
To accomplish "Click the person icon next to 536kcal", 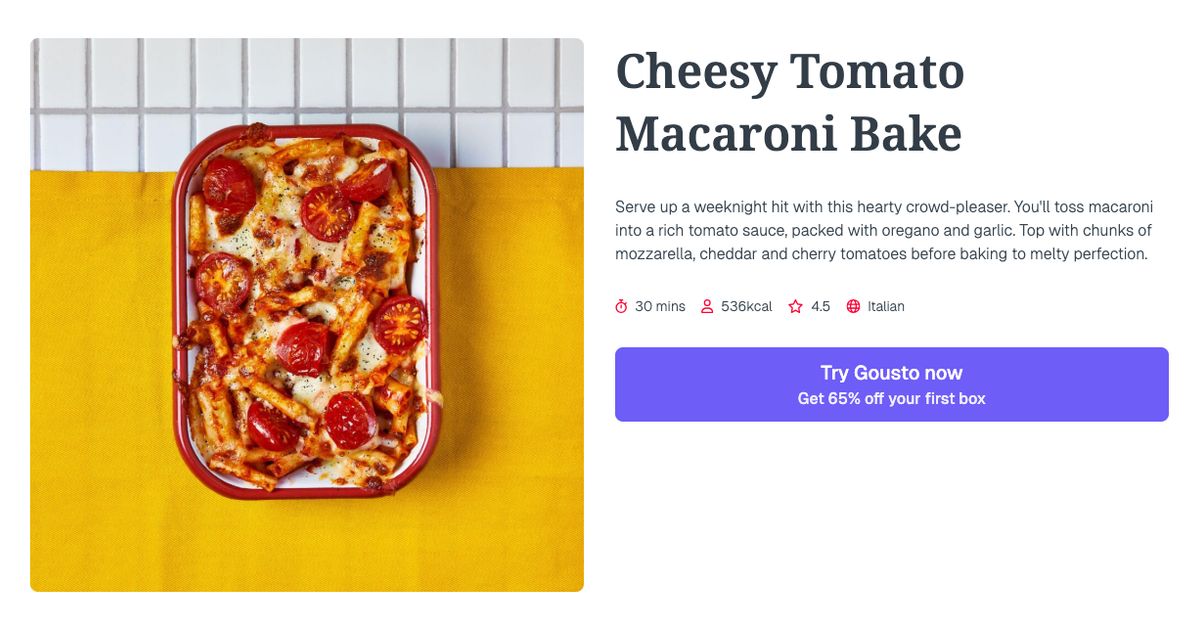I will 708,306.
